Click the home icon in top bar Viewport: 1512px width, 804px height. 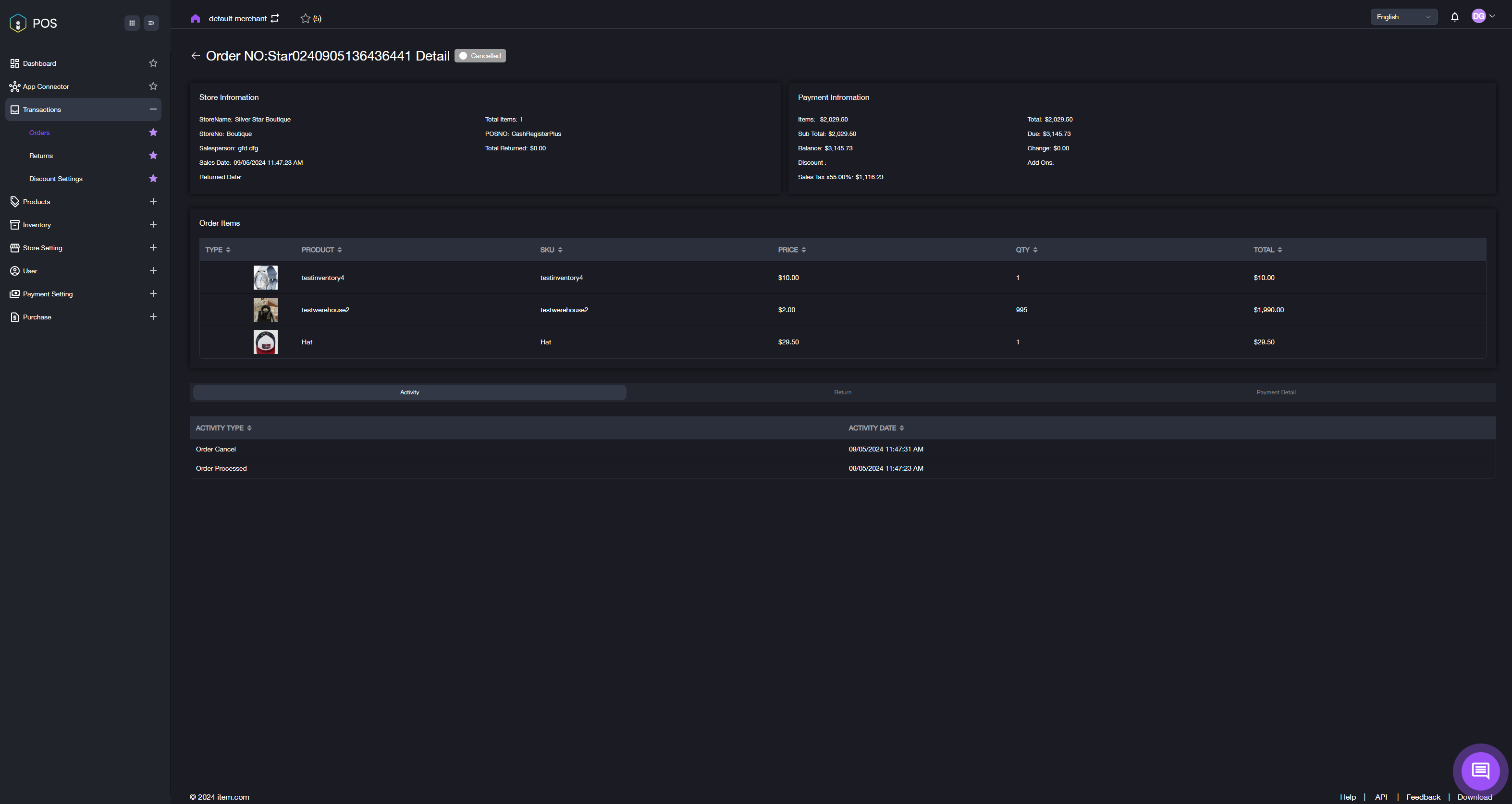[196, 19]
